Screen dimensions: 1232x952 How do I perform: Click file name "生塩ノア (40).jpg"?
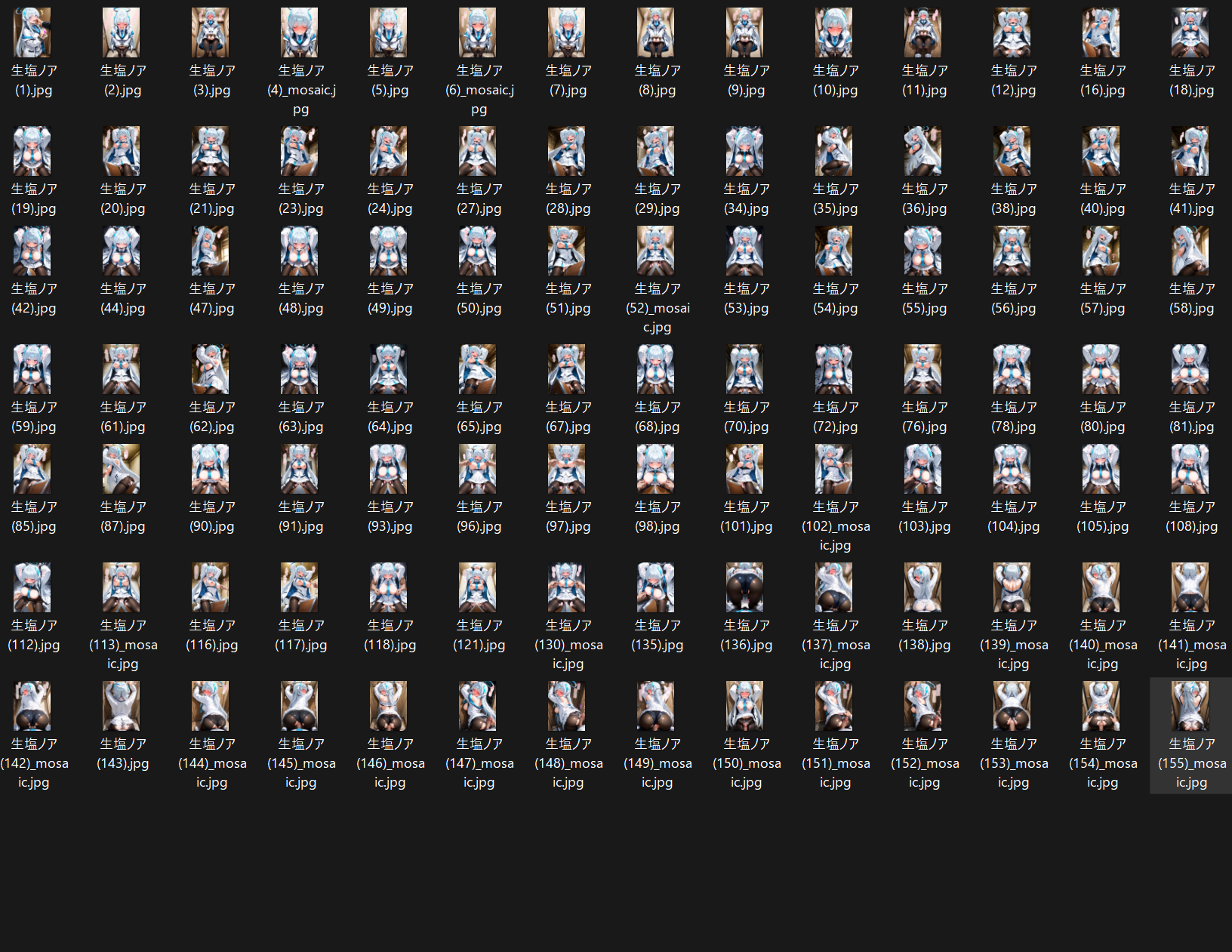(1102, 199)
